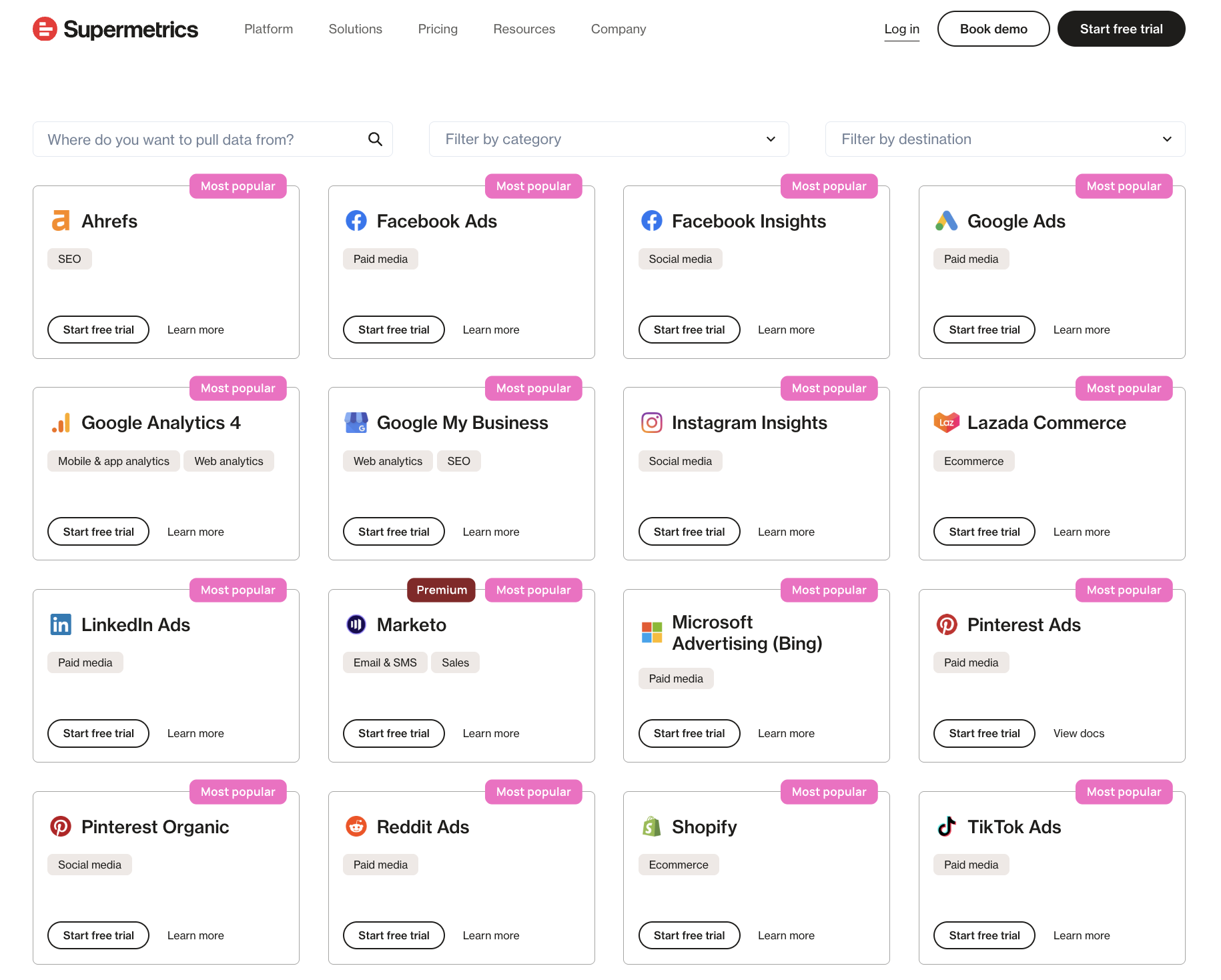Click Start free trial for Marketo
1221x980 pixels.
pyautogui.click(x=394, y=733)
